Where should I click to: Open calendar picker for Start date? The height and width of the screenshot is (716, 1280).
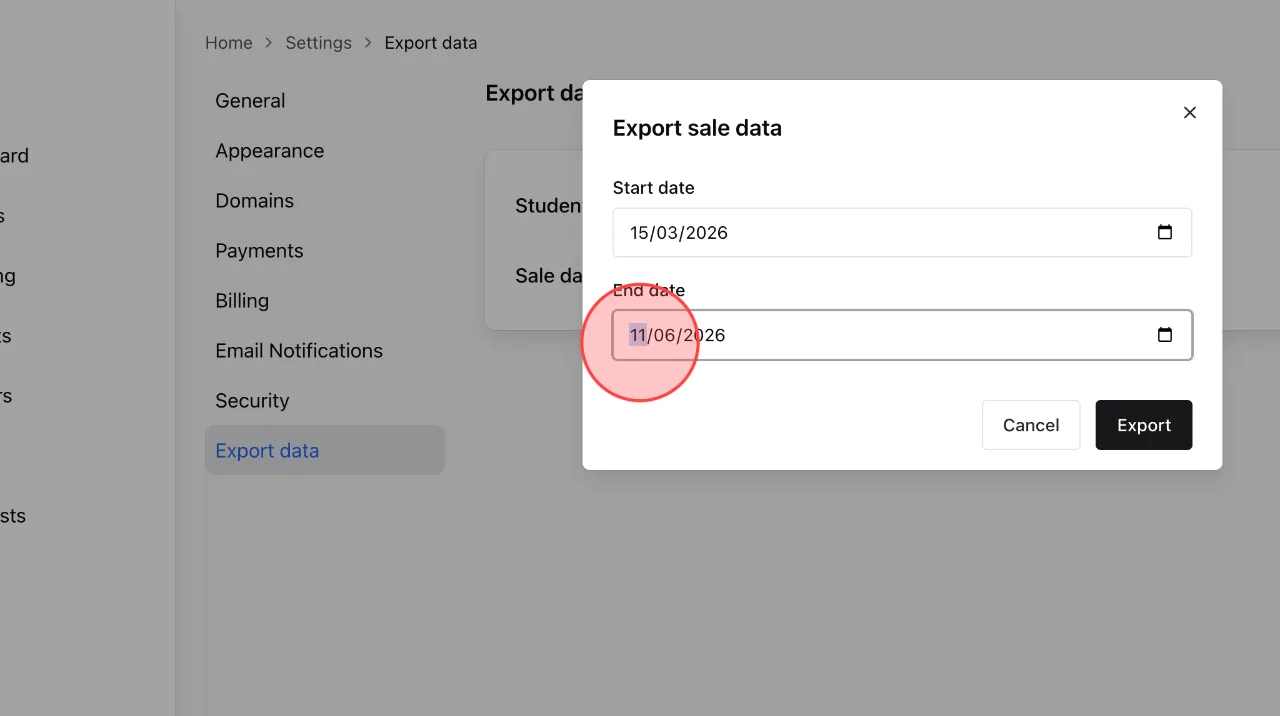[x=1165, y=233]
